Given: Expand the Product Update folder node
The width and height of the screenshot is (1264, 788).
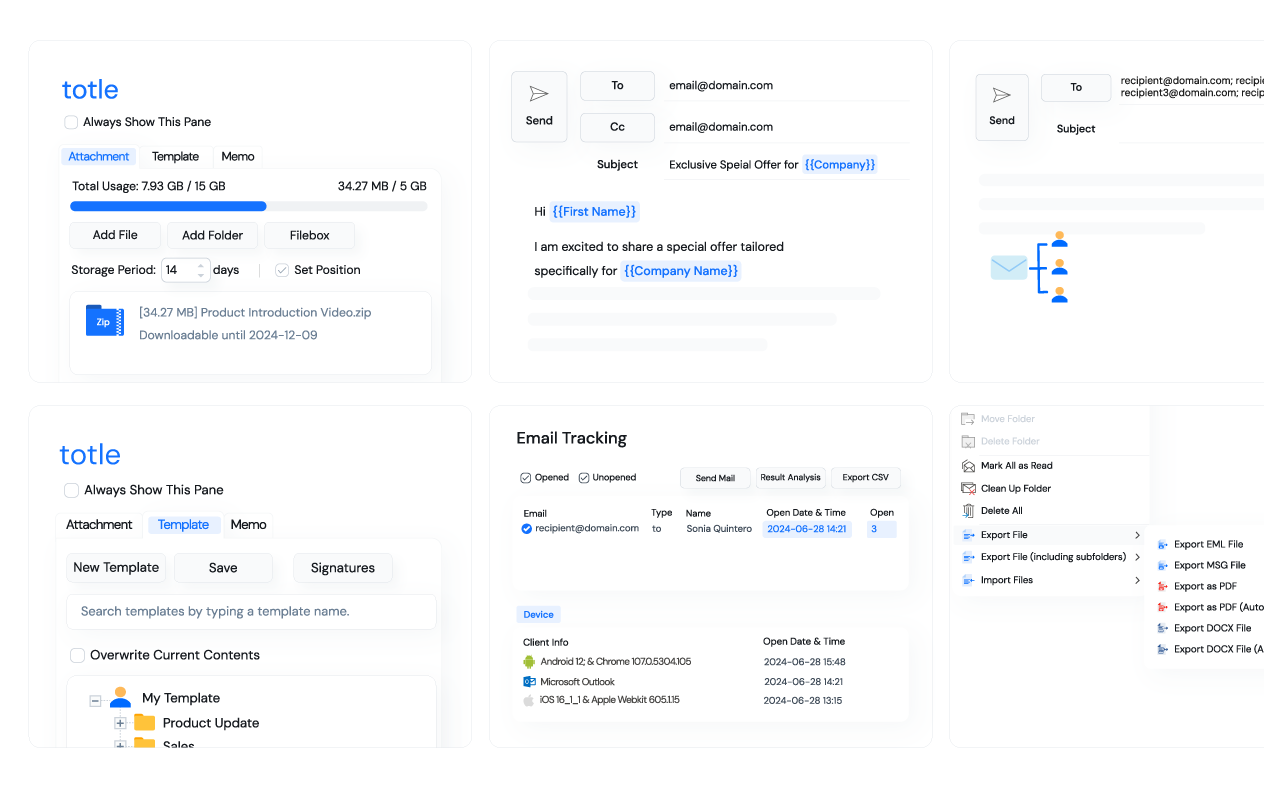Looking at the screenshot, I should [x=119, y=723].
